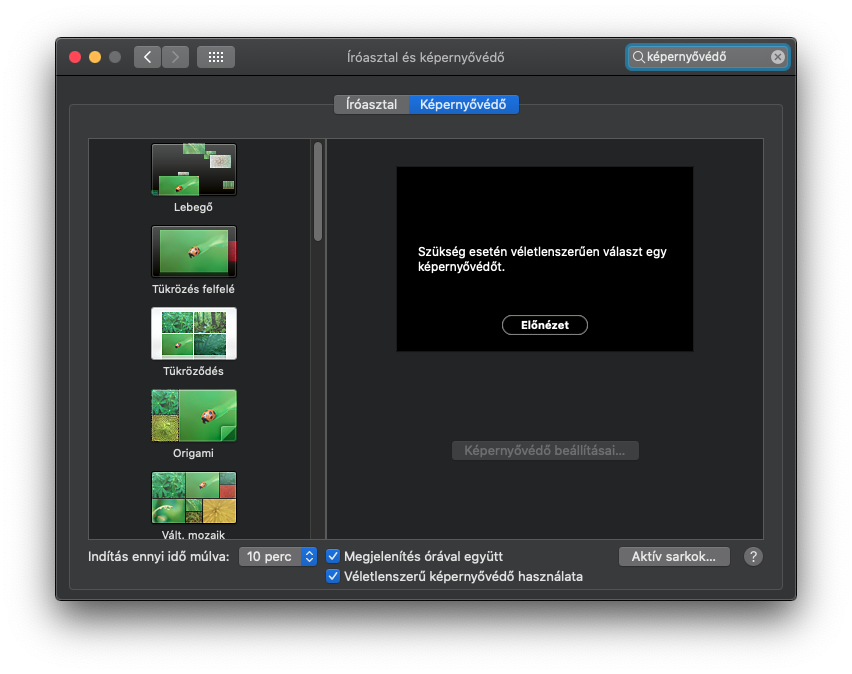Image resolution: width=852 pixels, height=674 pixels.
Task: Toggle Megjelenítés órával együtt checkbox
Action: [x=333, y=556]
